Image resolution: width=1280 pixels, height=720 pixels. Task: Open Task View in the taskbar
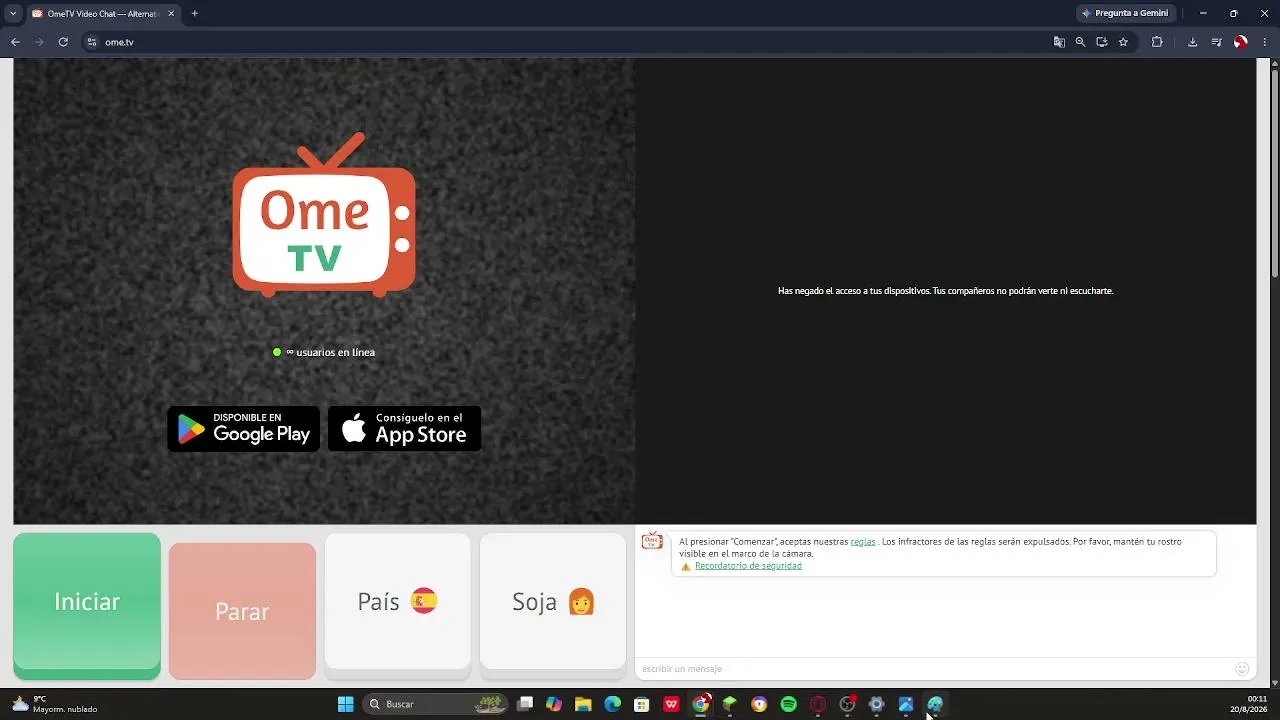(x=525, y=704)
